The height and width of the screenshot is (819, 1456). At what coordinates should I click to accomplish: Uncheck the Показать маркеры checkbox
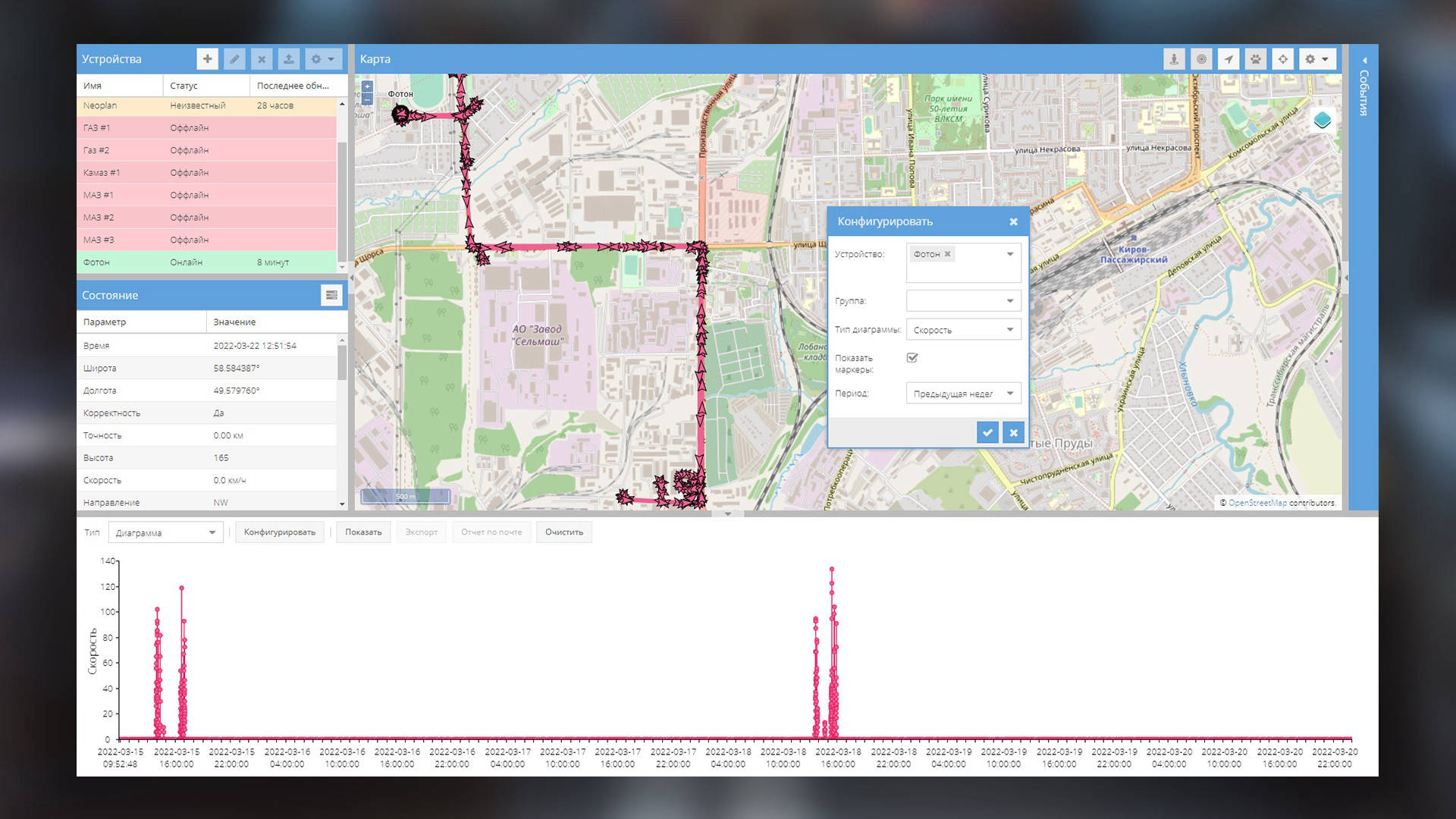coord(912,358)
